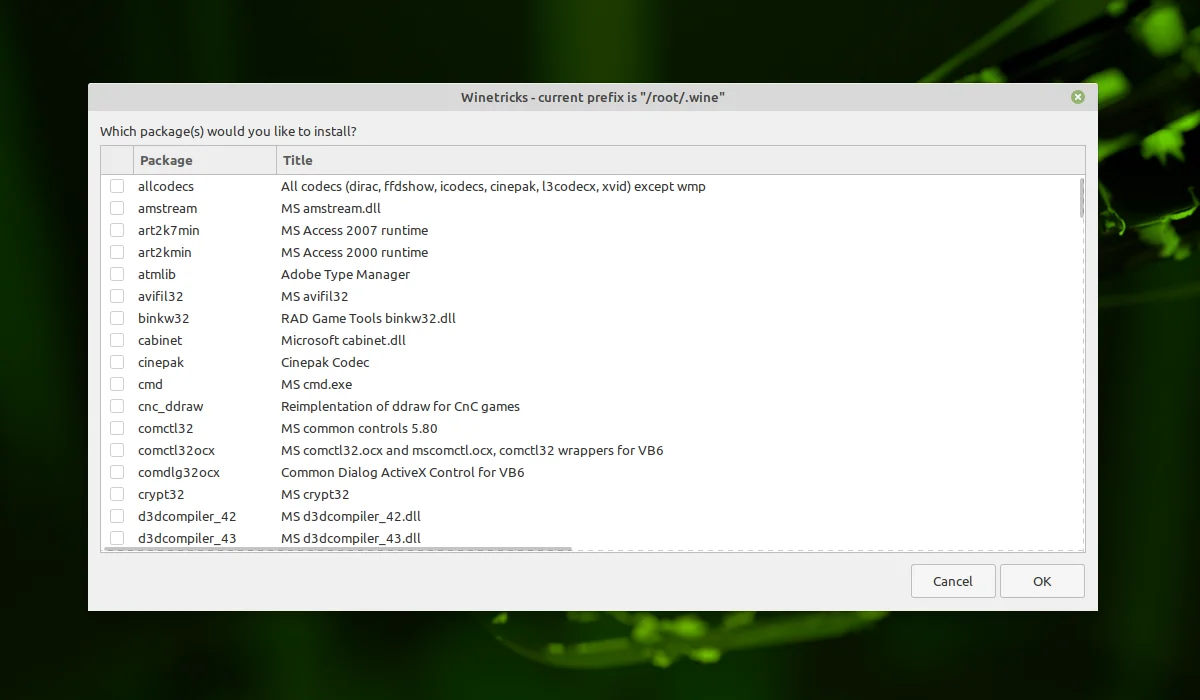Select the cinepak package checkbox
The image size is (1200, 700).
pos(117,362)
